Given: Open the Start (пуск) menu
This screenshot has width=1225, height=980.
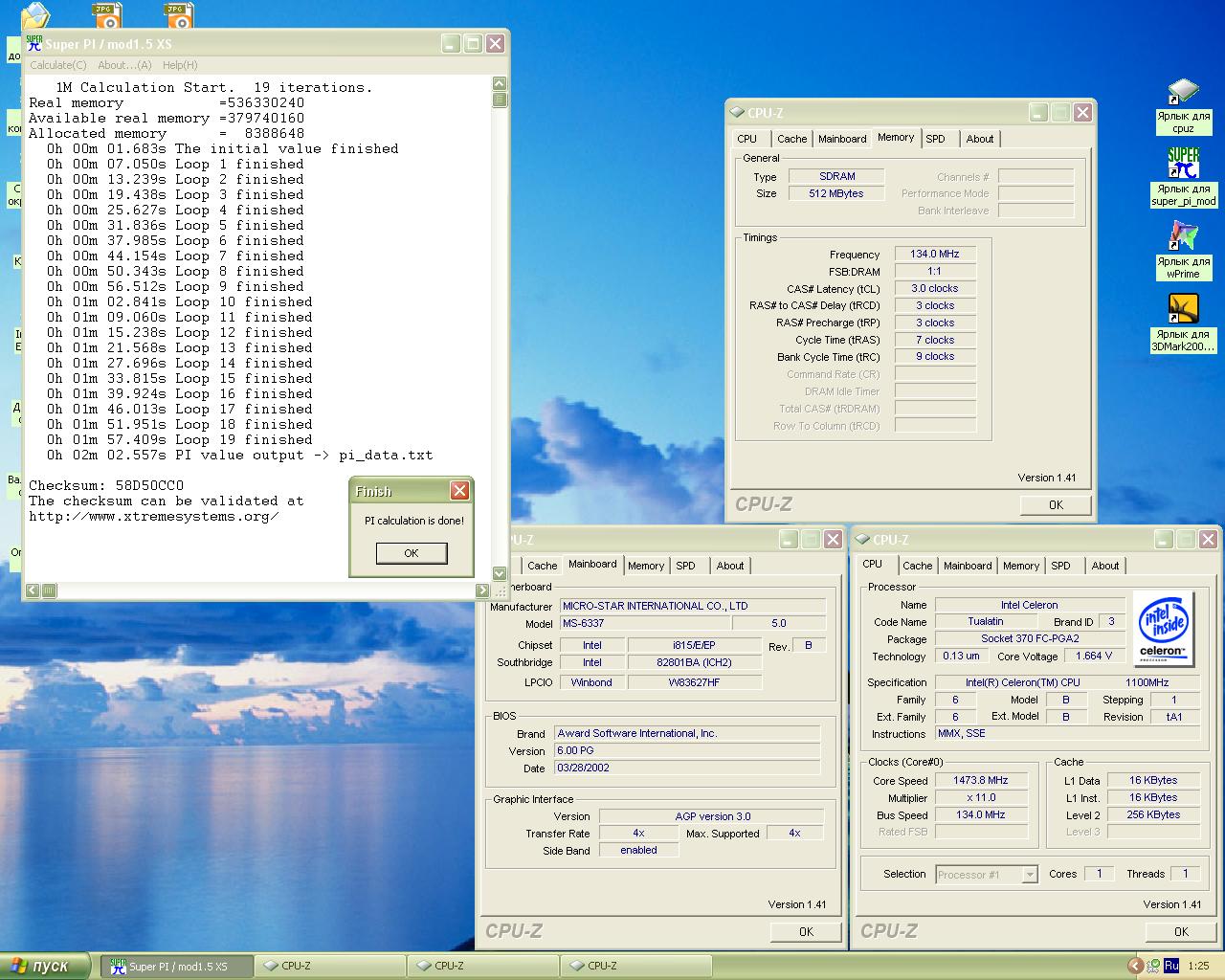Looking at the screenshot, I should pos(45,966).
